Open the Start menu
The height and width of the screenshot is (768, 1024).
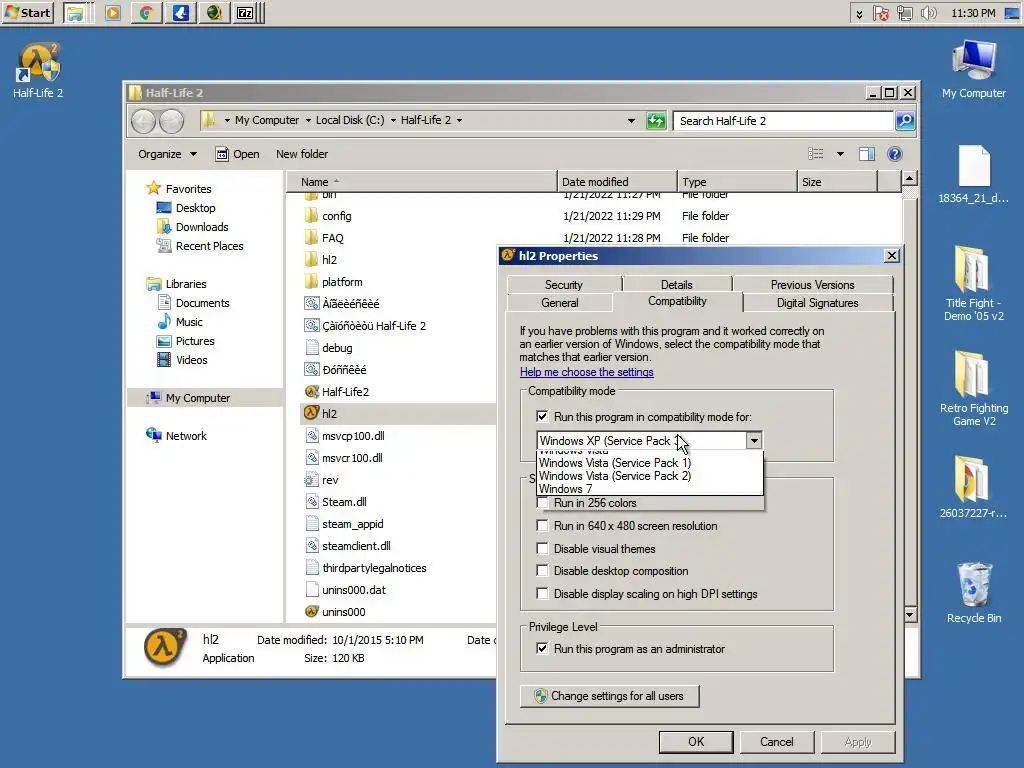point(27,12)
